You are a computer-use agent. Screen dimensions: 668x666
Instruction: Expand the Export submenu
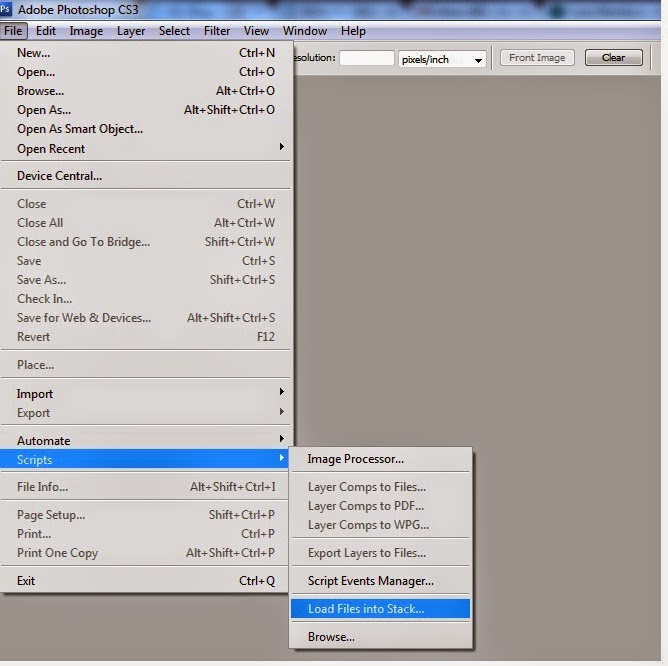tap(146, 413)
